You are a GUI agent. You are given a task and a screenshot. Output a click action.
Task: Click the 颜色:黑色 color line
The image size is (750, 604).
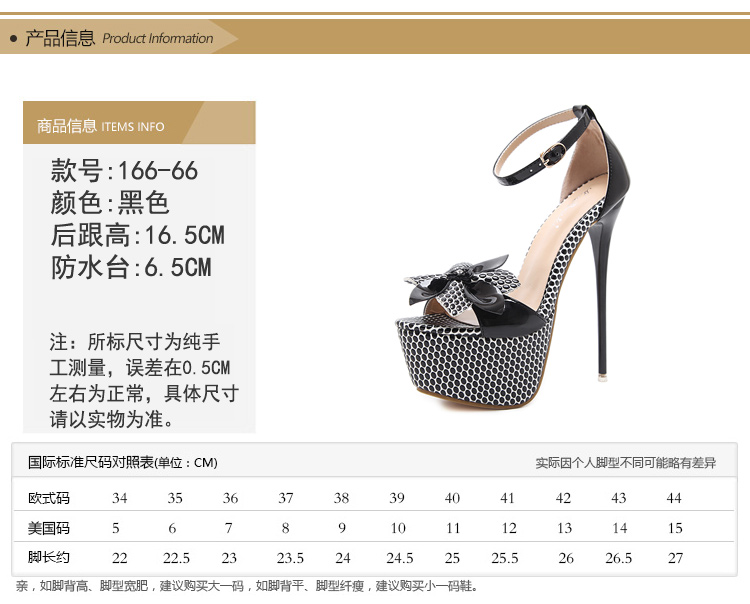tap(110, 203)
